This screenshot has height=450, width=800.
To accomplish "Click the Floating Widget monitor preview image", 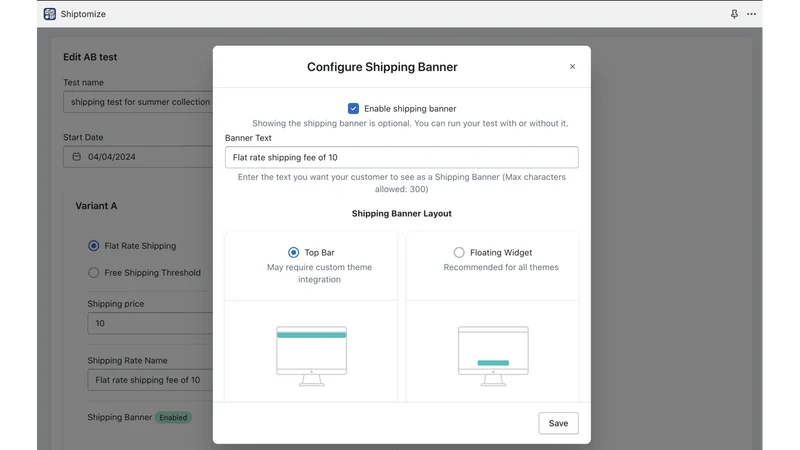I will (493, 356).
